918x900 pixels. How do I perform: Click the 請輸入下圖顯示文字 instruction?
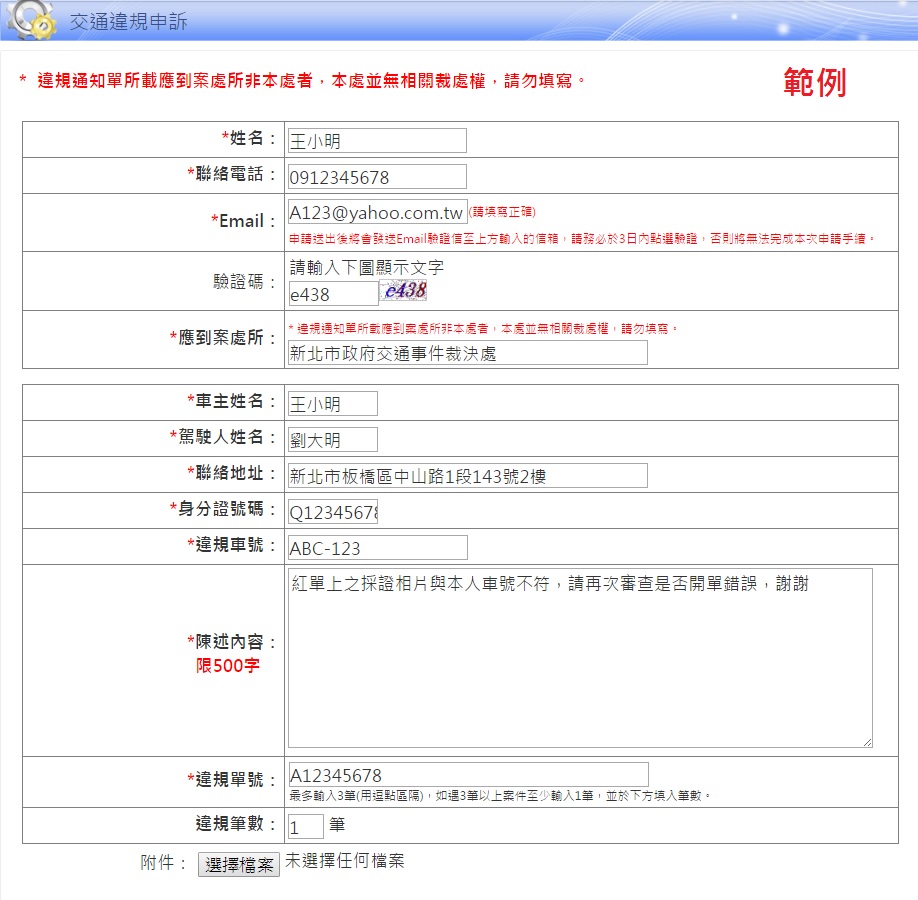click(x=366, y=268)
